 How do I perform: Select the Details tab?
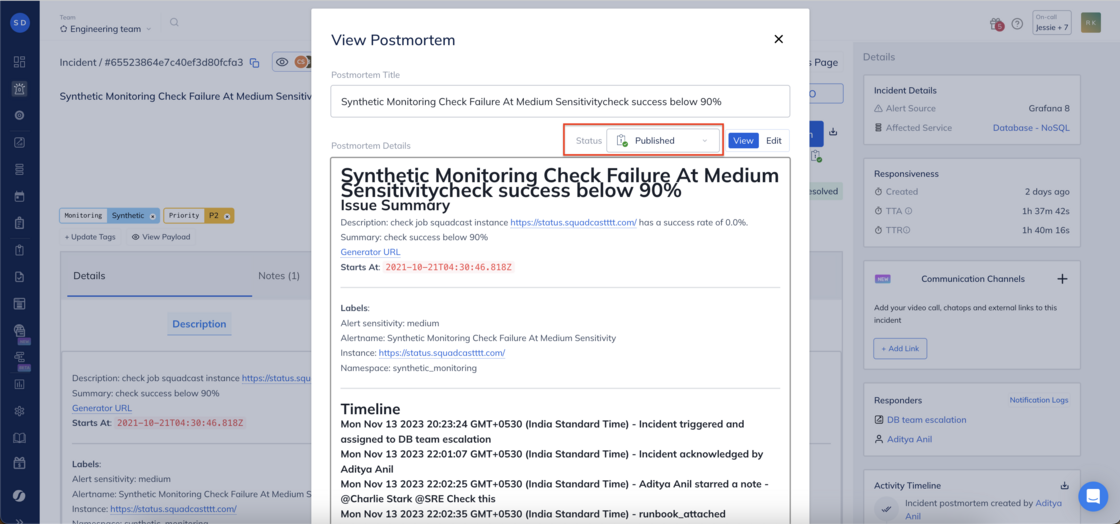pos(89,276)
